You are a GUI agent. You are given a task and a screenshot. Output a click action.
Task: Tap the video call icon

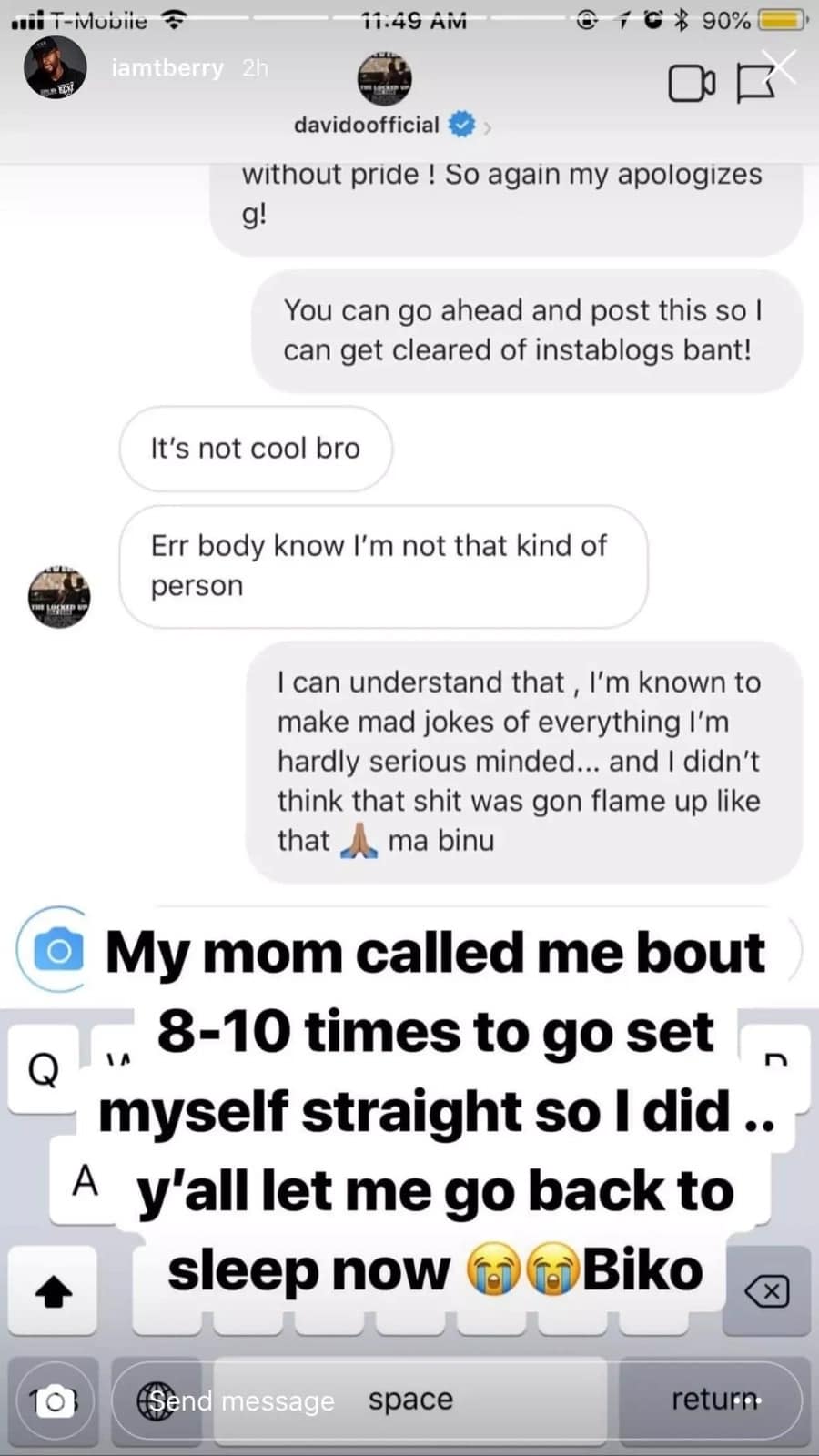[691, 84]
